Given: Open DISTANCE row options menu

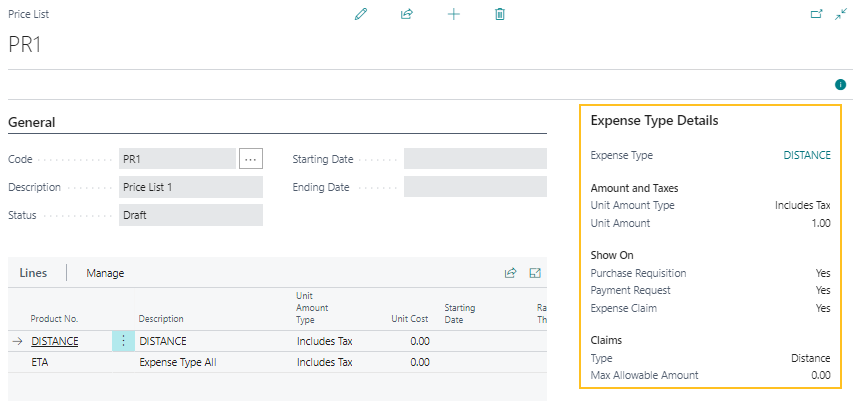Looking at the screenshot, I should coord(123,341).
